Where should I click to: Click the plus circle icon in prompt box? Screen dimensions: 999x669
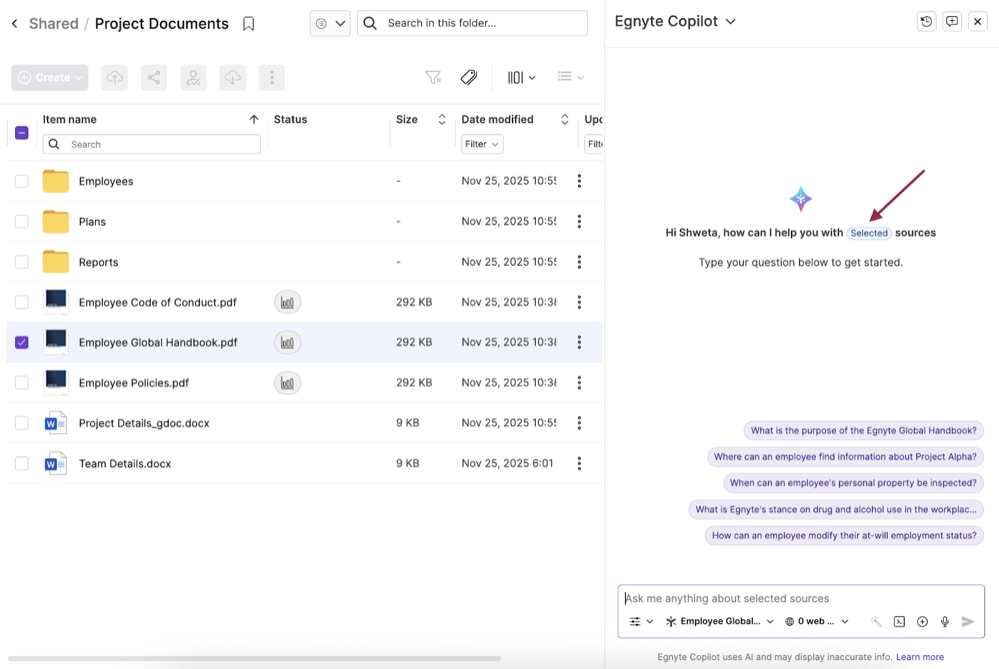coord(922,622)
